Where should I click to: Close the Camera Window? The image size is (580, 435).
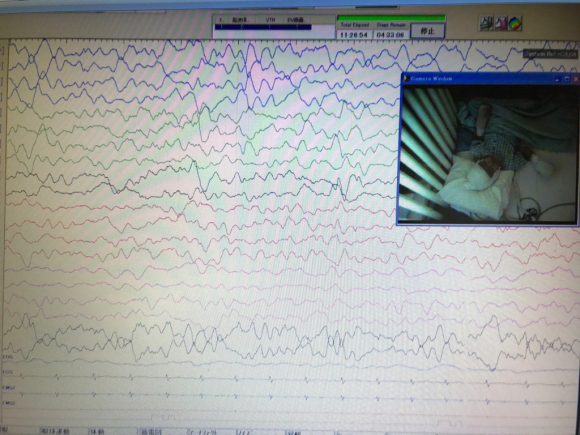(576, 79)
